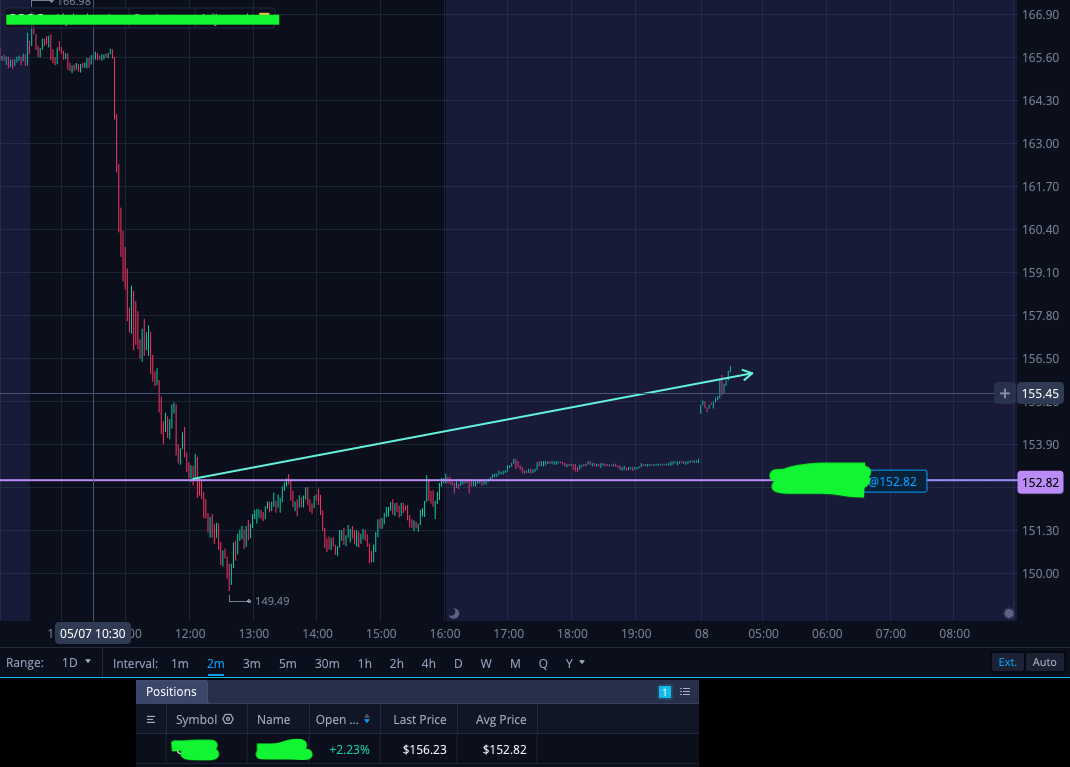Click the sort arrows on the Open column

(366, 719)
